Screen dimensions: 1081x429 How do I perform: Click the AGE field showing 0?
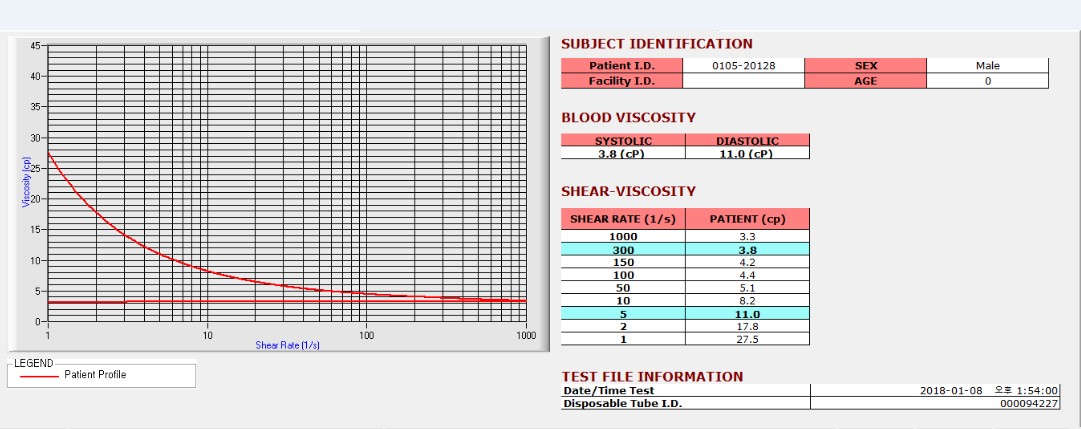click(x=987, y=81)
